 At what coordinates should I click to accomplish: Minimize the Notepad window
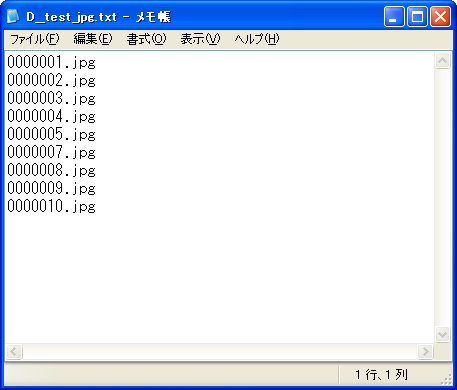pos(394,17)
